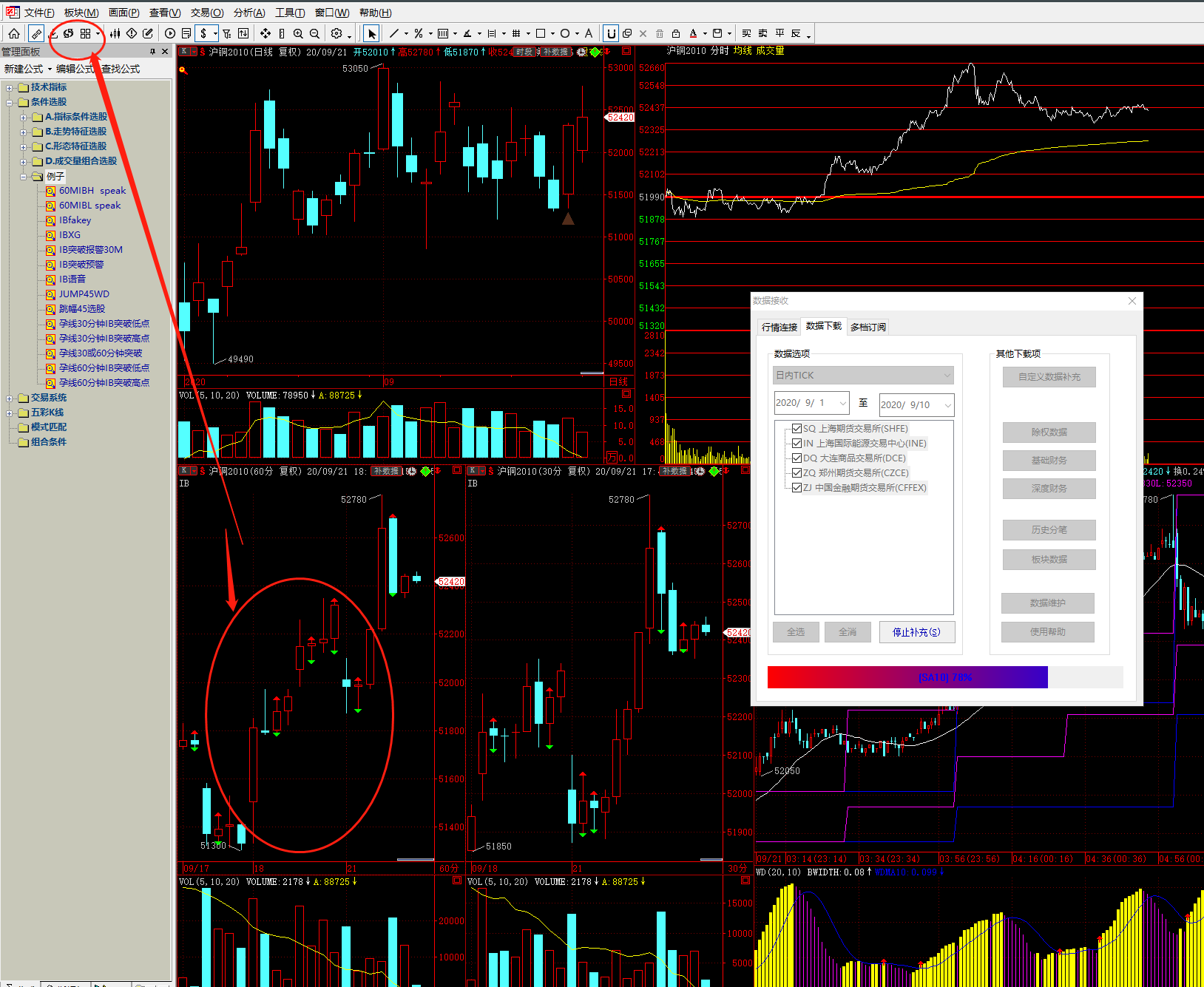Expand the A.指标条件选股 folder

23,117
